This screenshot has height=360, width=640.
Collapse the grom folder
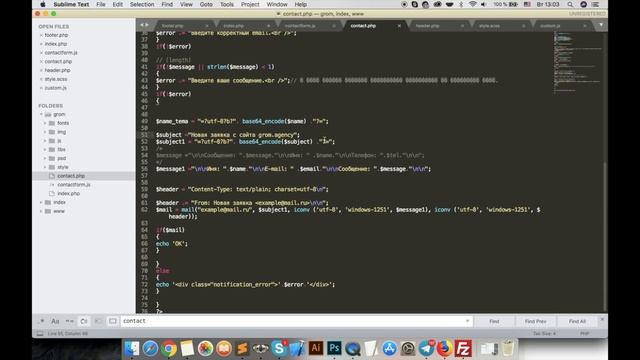[41, 114]
